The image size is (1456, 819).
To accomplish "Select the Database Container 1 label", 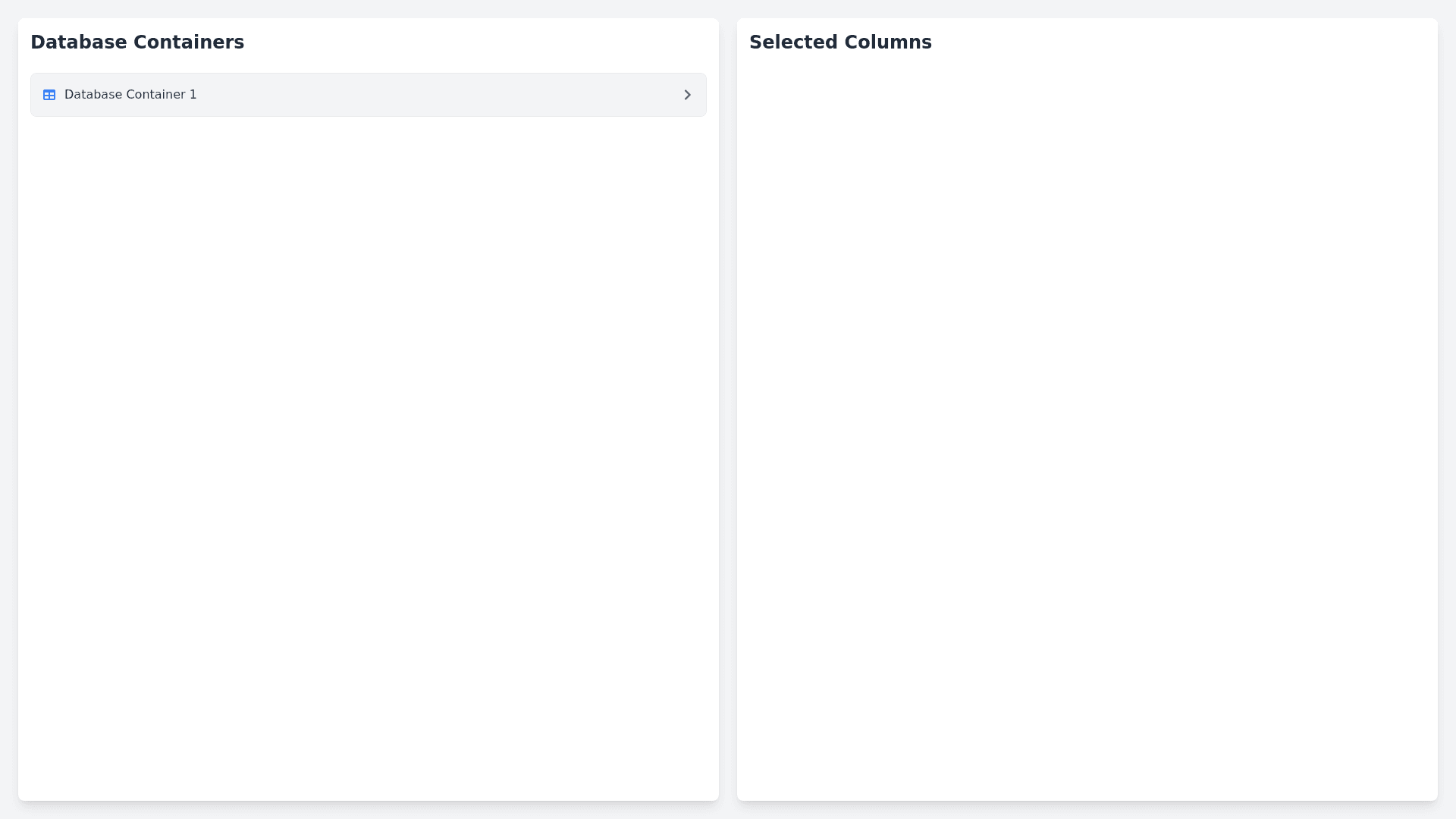I will pos(130,95).
